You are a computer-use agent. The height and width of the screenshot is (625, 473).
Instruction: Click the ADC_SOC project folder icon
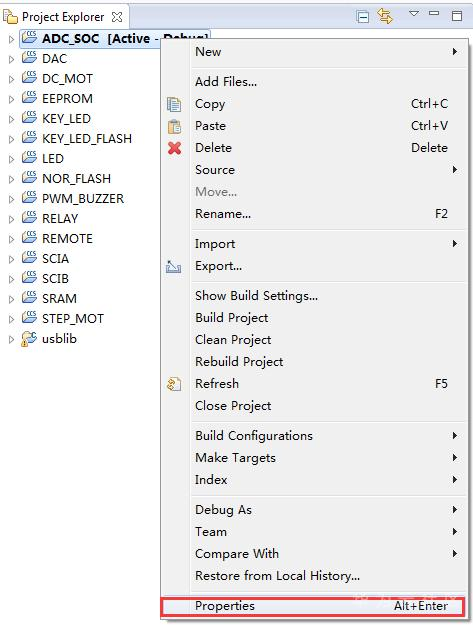coord(29,37)
